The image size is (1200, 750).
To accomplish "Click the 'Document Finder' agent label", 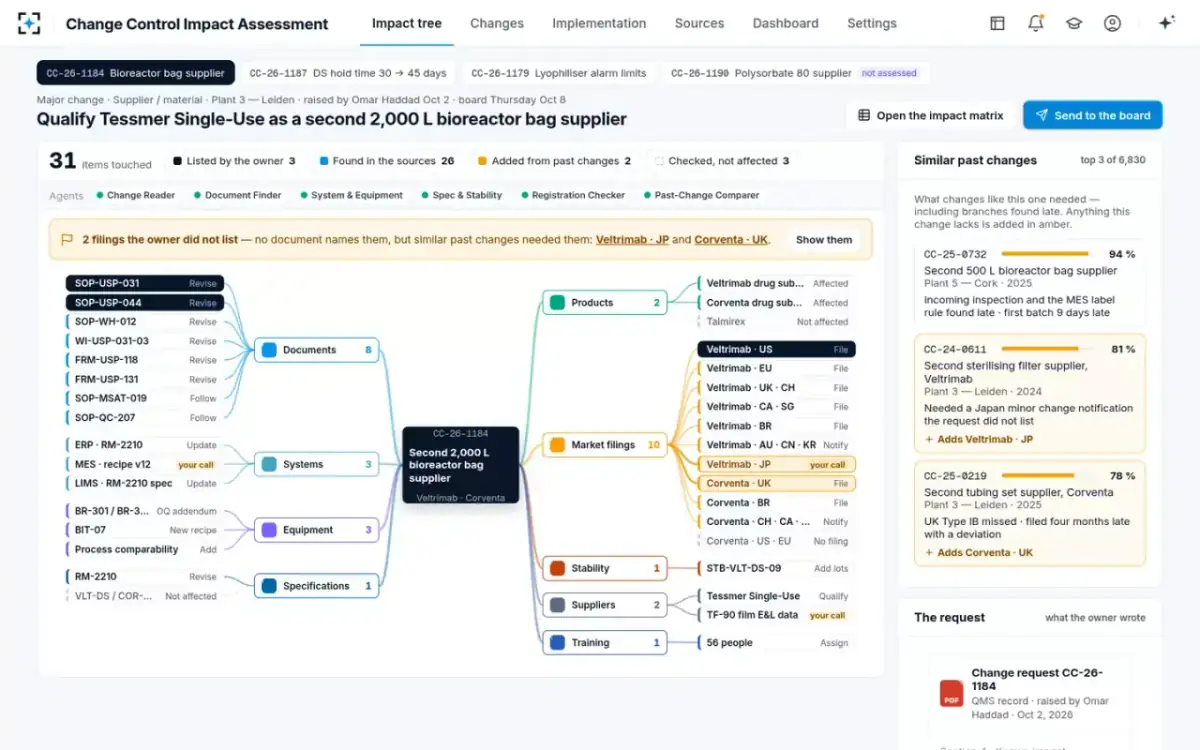I will click(x=243, y=195).
